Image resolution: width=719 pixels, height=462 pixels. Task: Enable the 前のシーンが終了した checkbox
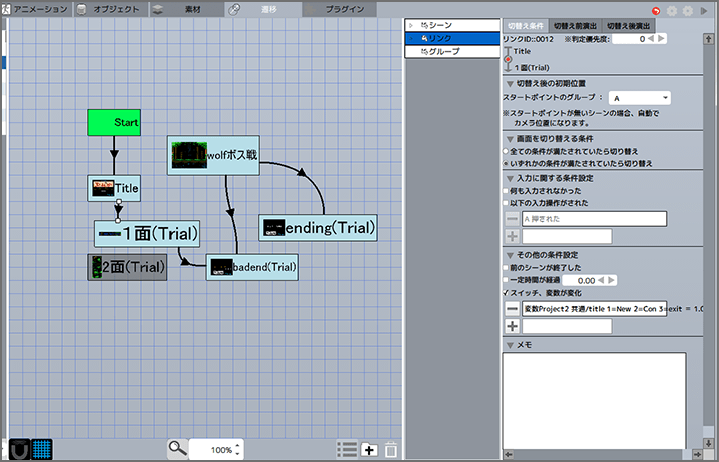click(506, 268)
